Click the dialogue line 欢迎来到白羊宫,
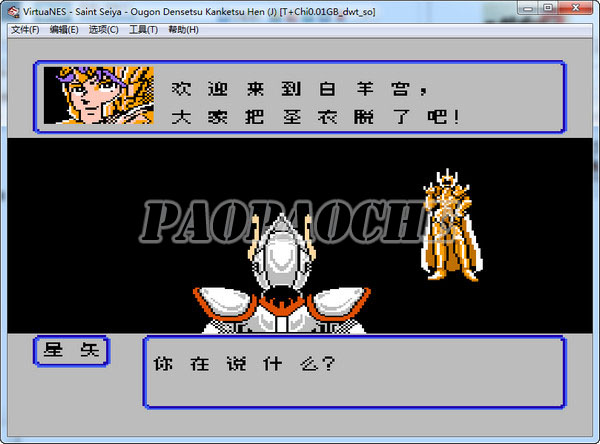600x444 pixels. point(299,89)
